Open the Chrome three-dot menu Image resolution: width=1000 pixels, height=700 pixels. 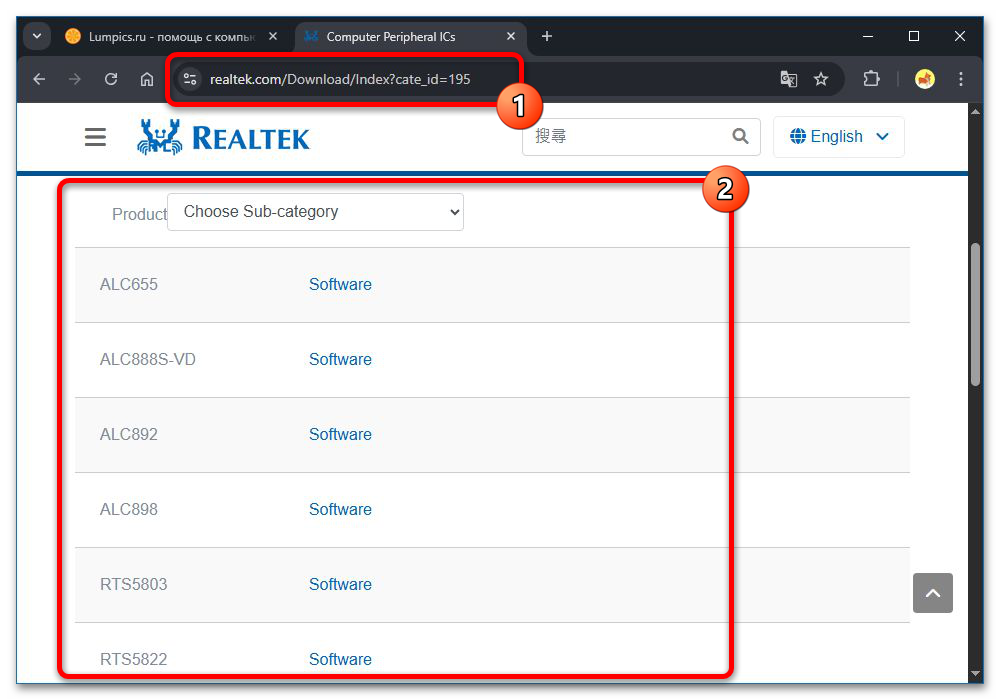tap(960, 79)
